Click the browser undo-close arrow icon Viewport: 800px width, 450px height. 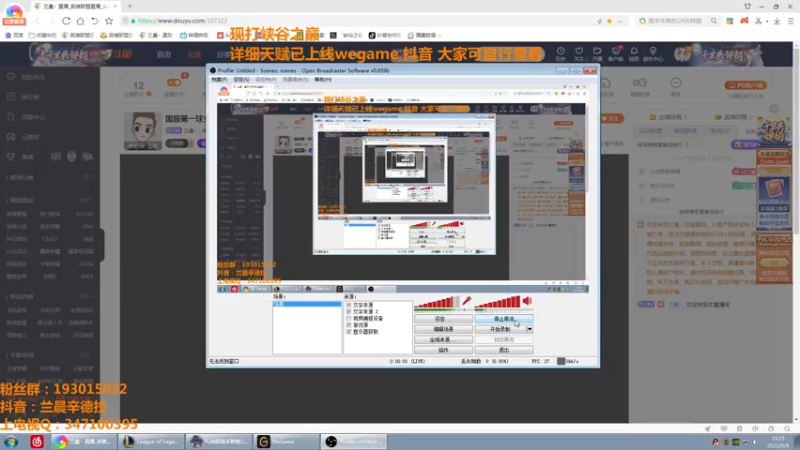click(x=94, y=21)
